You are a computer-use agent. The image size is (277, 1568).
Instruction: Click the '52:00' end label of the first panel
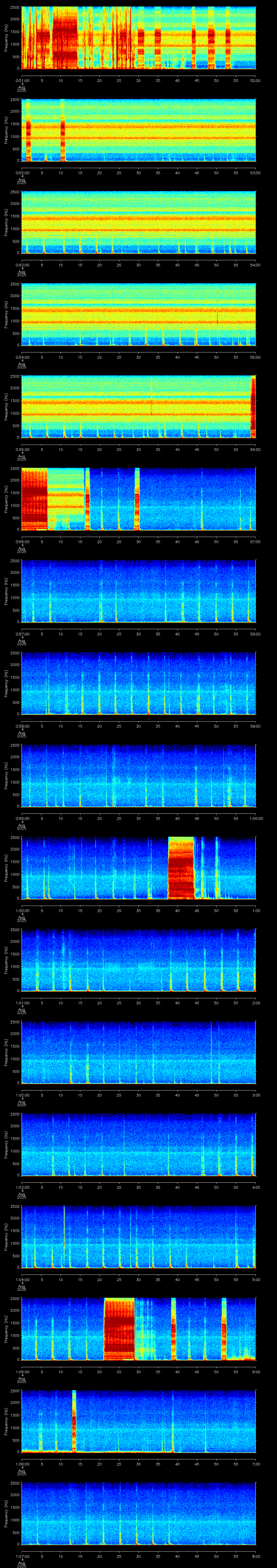pyautogui.click(x=255, y=80)
